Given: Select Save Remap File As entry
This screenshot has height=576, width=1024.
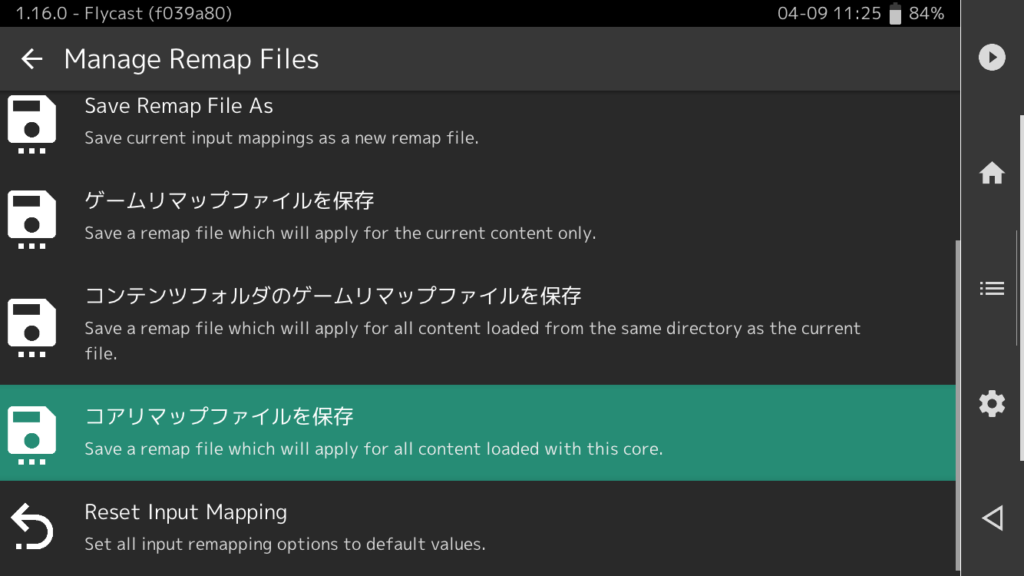Looking at the screenshot, I should pyautogui.click(x=477, y=122).
